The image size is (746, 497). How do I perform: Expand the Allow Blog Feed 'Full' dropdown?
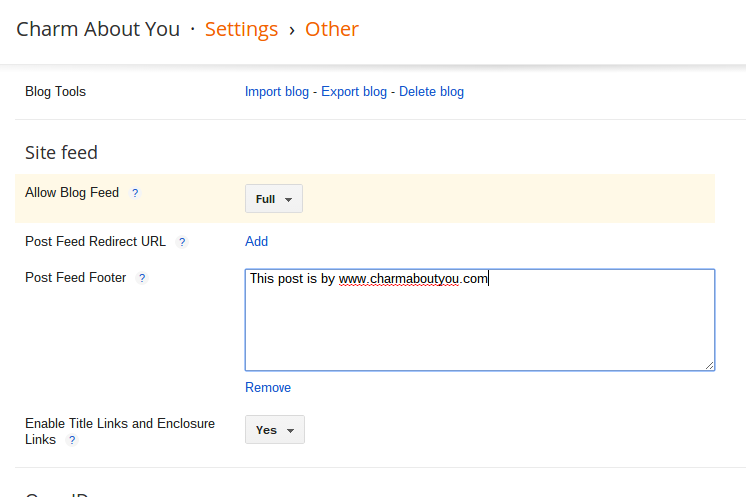(x=274, y=199)
